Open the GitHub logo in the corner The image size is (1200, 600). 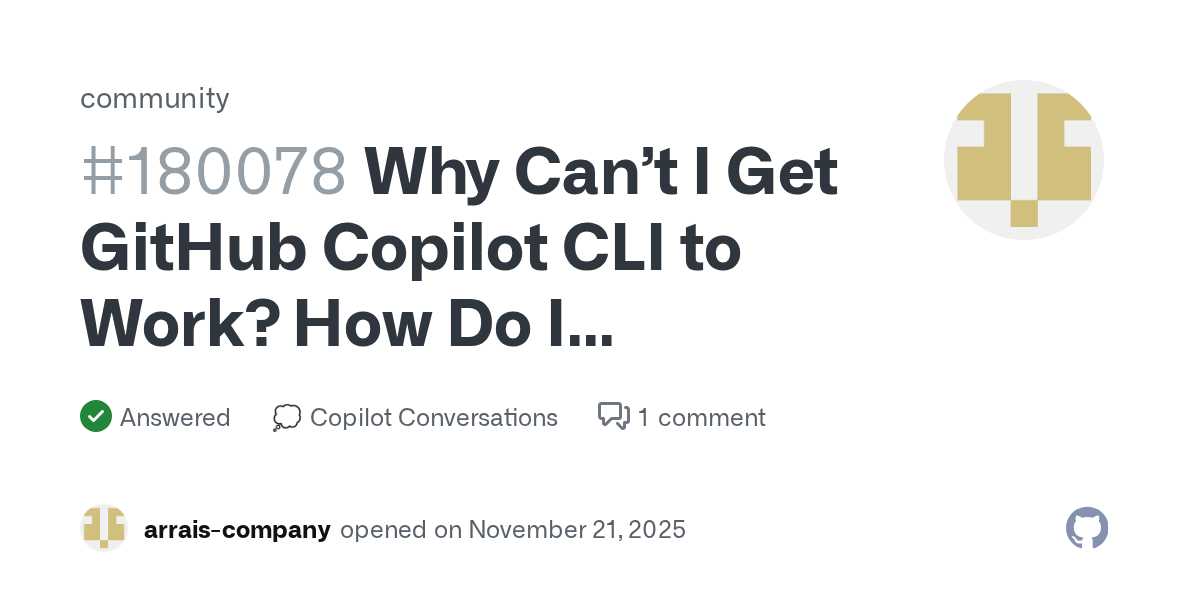[1087, 528]
